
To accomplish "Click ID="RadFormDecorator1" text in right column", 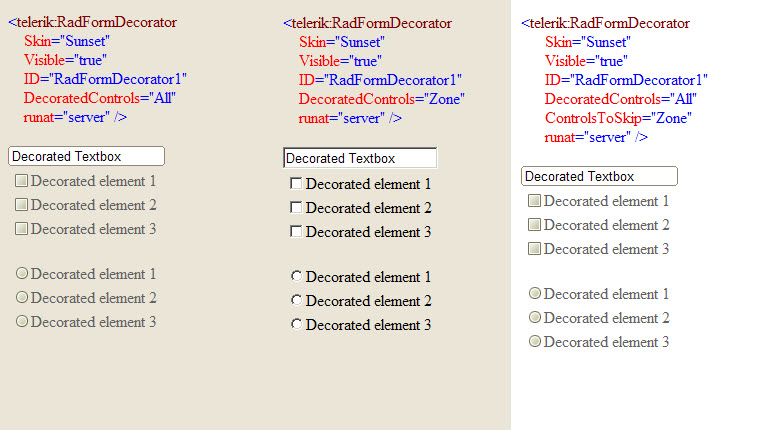I will click(x=626, y=80).
